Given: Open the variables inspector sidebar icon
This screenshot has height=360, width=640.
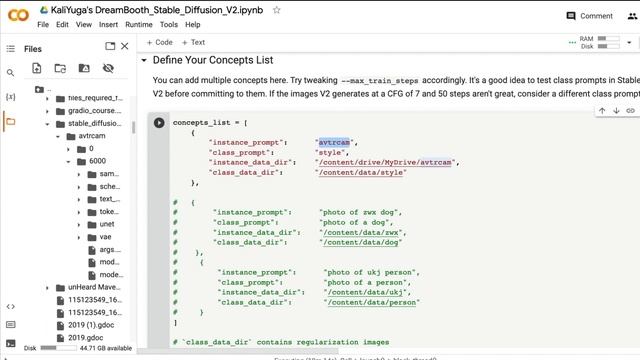Looking at the screenshot, I should coord(11,97).
